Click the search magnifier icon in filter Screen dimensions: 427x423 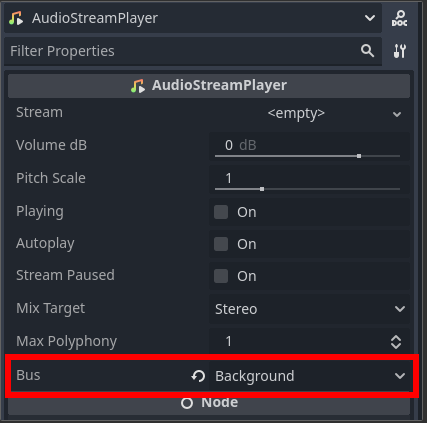(x=367, y=51)
